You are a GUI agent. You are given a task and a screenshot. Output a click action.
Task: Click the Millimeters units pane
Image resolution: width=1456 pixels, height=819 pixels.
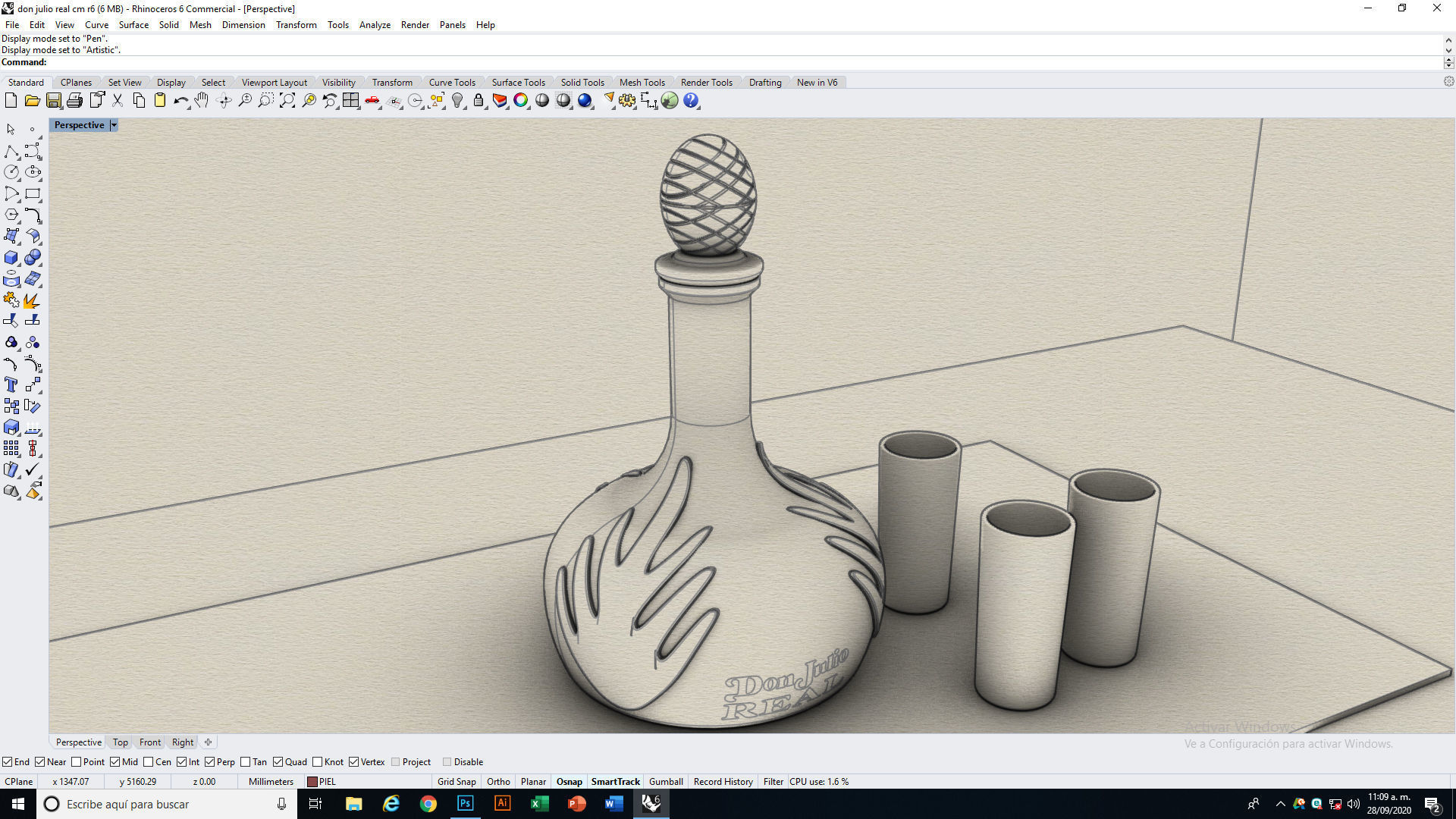271,782
